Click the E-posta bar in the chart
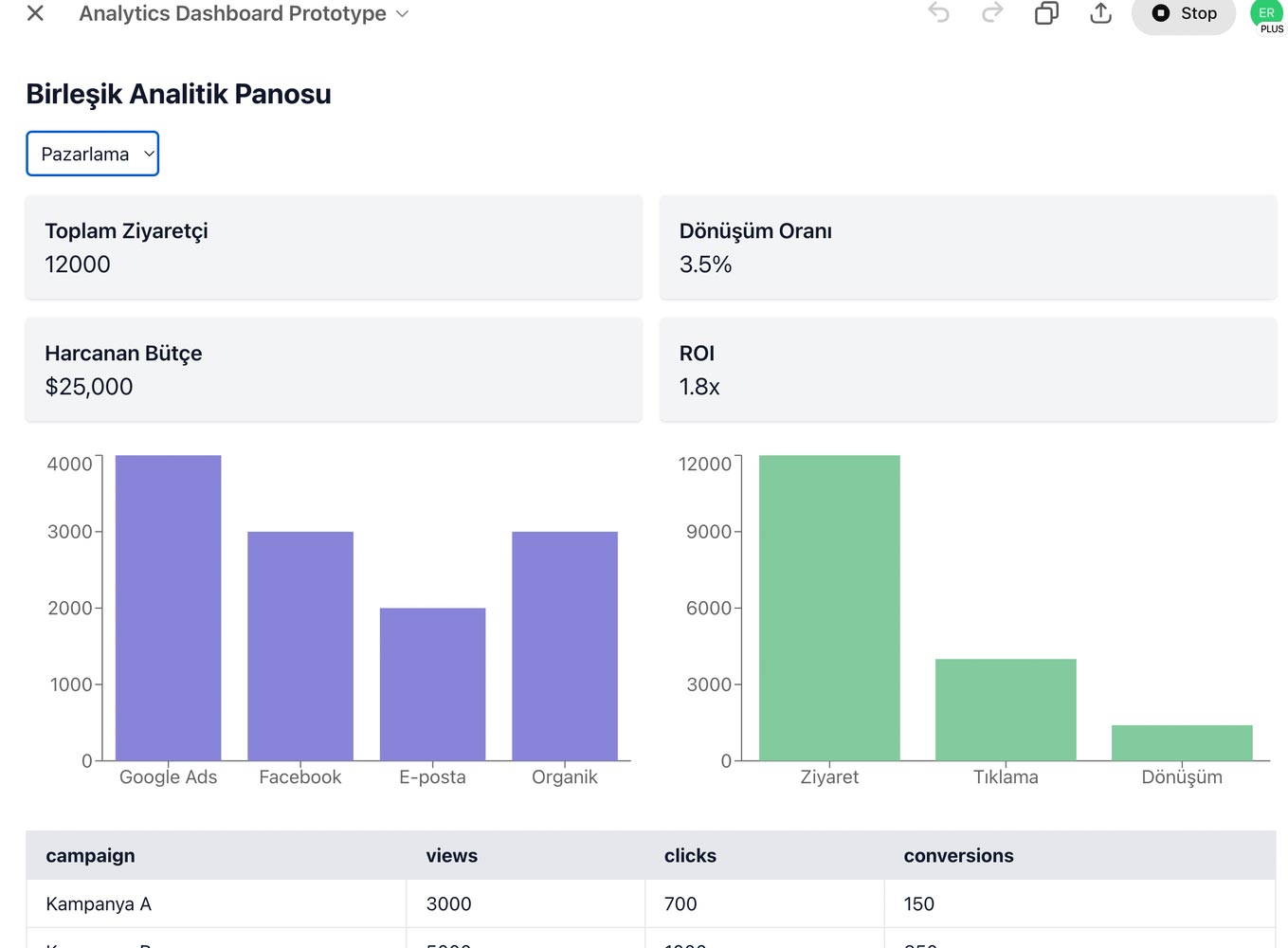Image resolution: width=1288 pixels, height=948 pixels. [432, 684]
